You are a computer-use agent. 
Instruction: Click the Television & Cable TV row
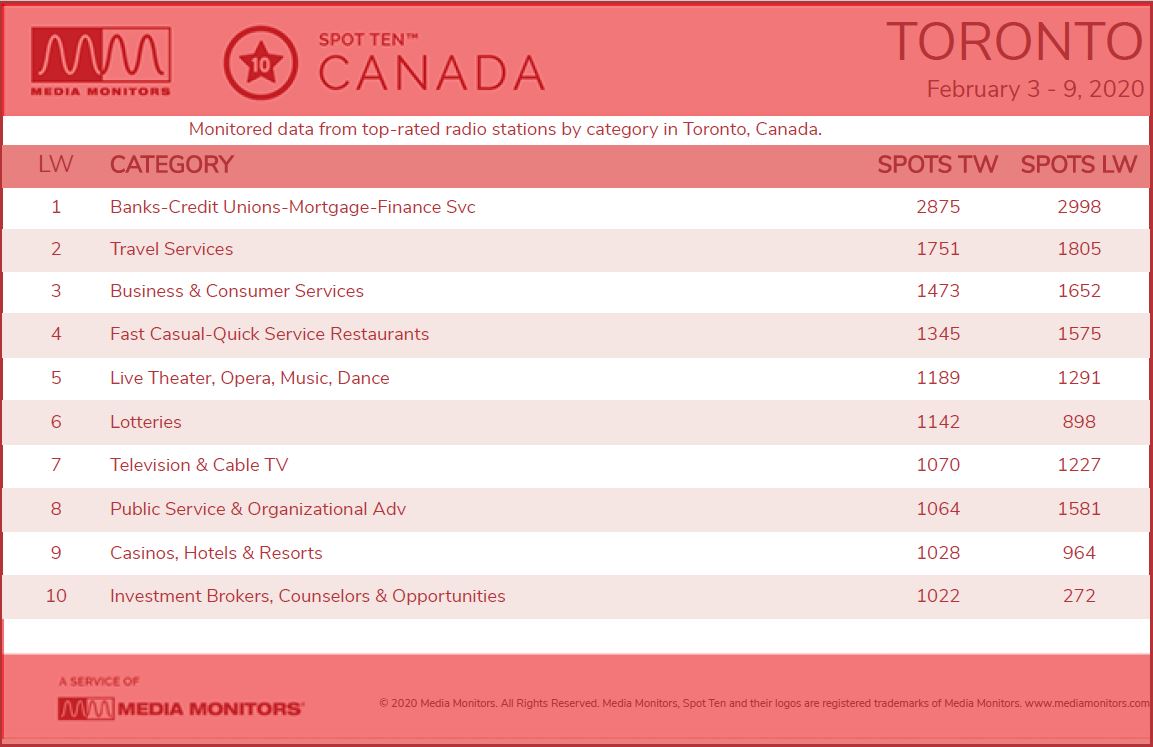click(x=576, y=465)
